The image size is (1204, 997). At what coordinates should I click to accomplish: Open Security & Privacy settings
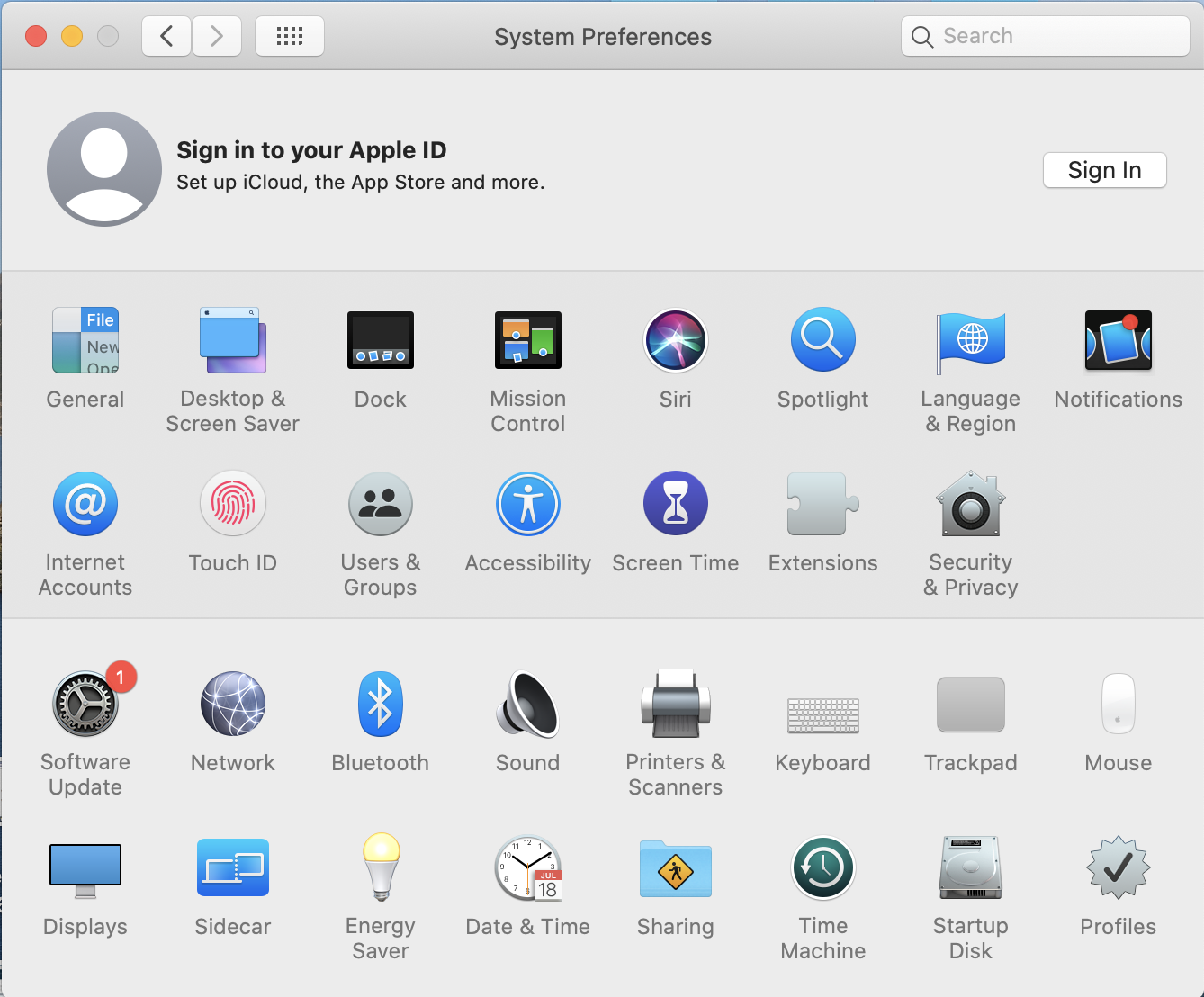pos(970,505)
